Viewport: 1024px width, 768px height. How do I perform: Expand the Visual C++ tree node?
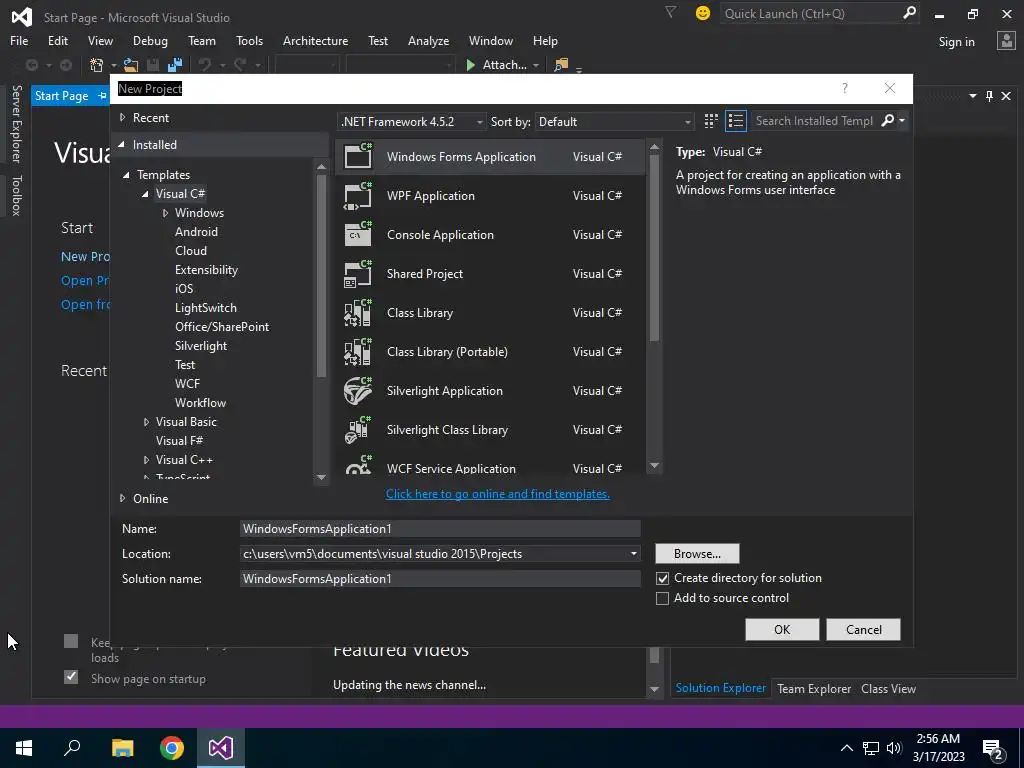tap(146, 460)
